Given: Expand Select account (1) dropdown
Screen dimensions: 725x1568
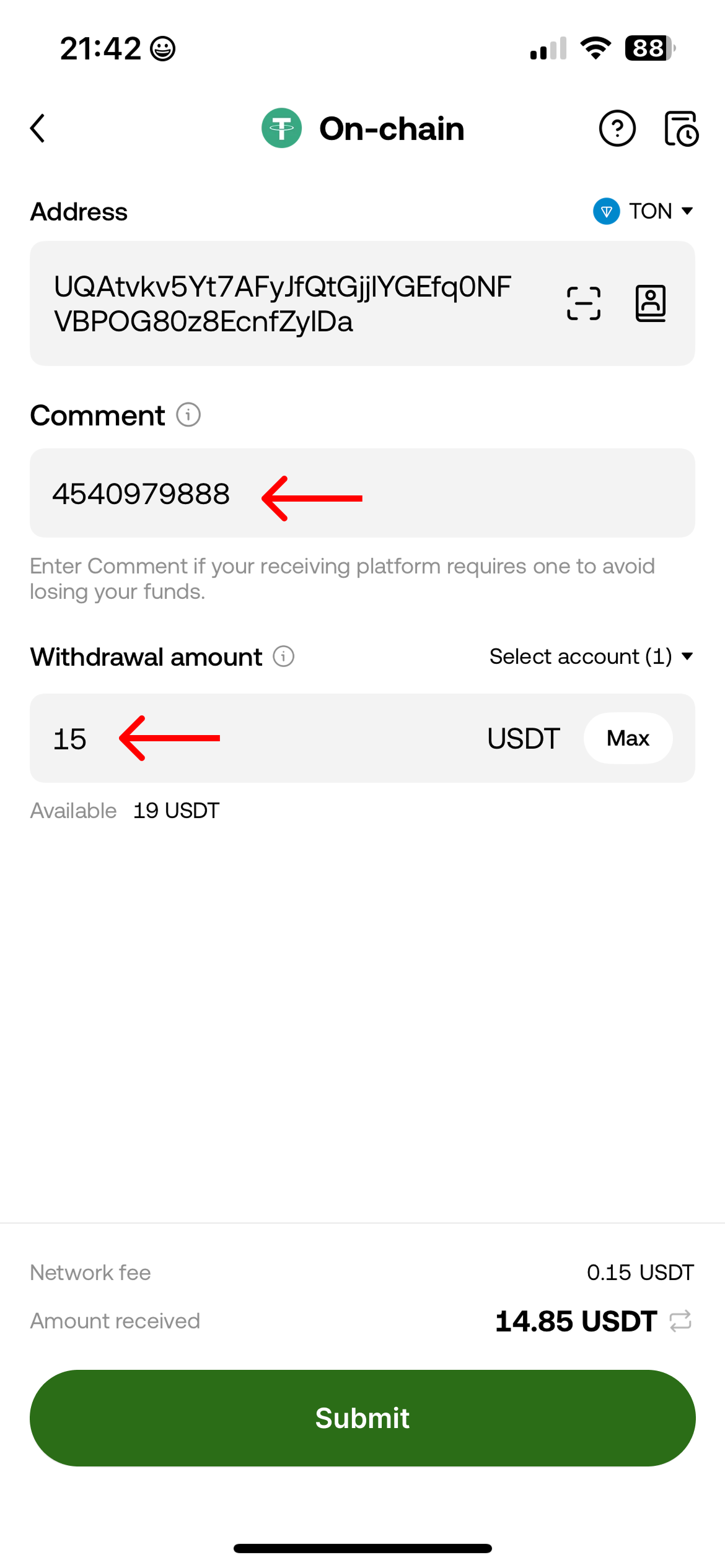Looking at the screenshot, I should (x=591, y=656).
